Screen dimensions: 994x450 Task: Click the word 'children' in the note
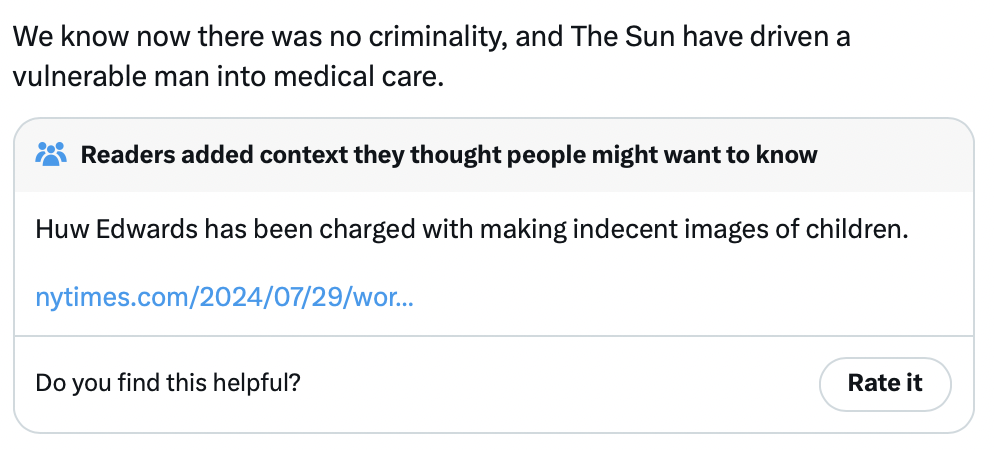click(x=861, y=229)
